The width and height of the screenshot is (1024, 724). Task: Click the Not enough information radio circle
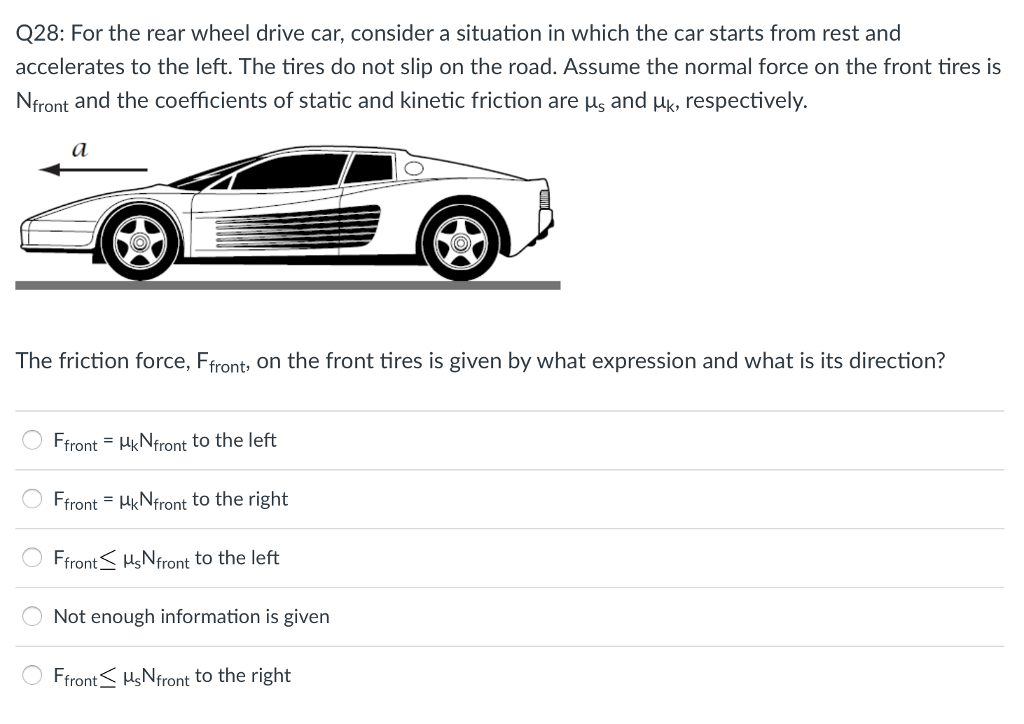[31, 616]
